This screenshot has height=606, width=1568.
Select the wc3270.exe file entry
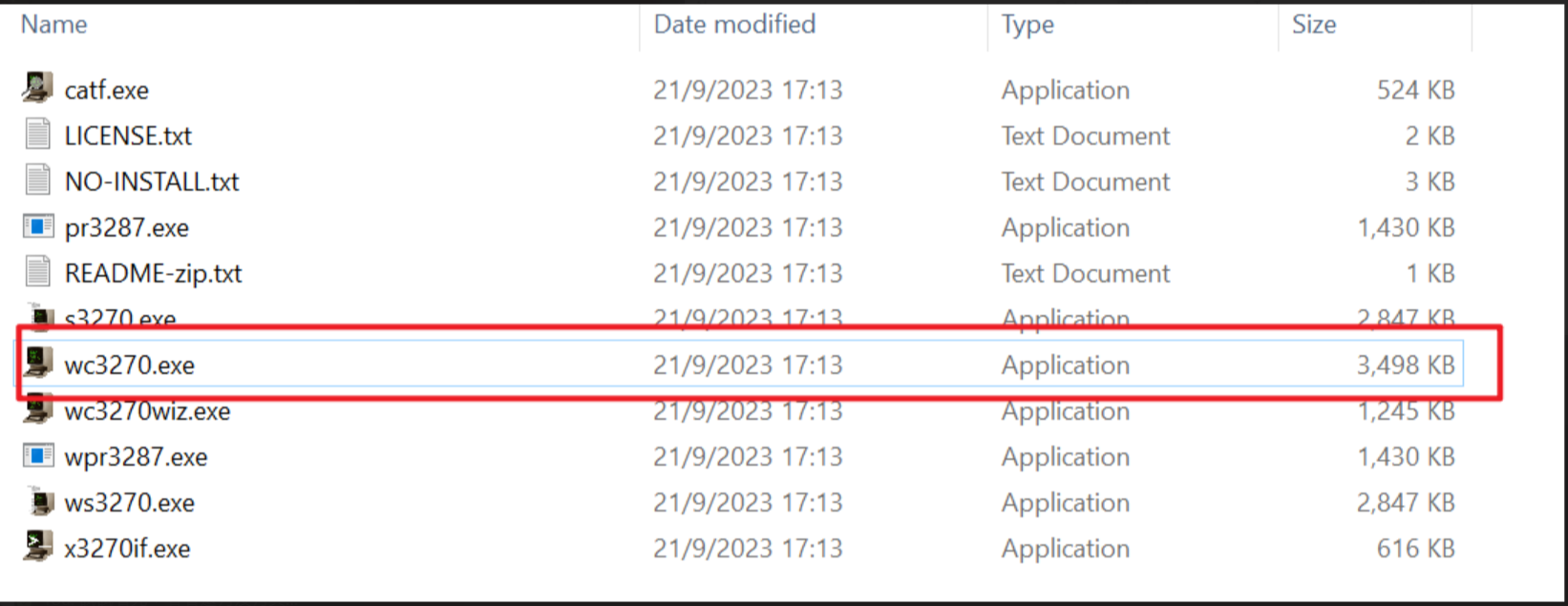point(129,365)
